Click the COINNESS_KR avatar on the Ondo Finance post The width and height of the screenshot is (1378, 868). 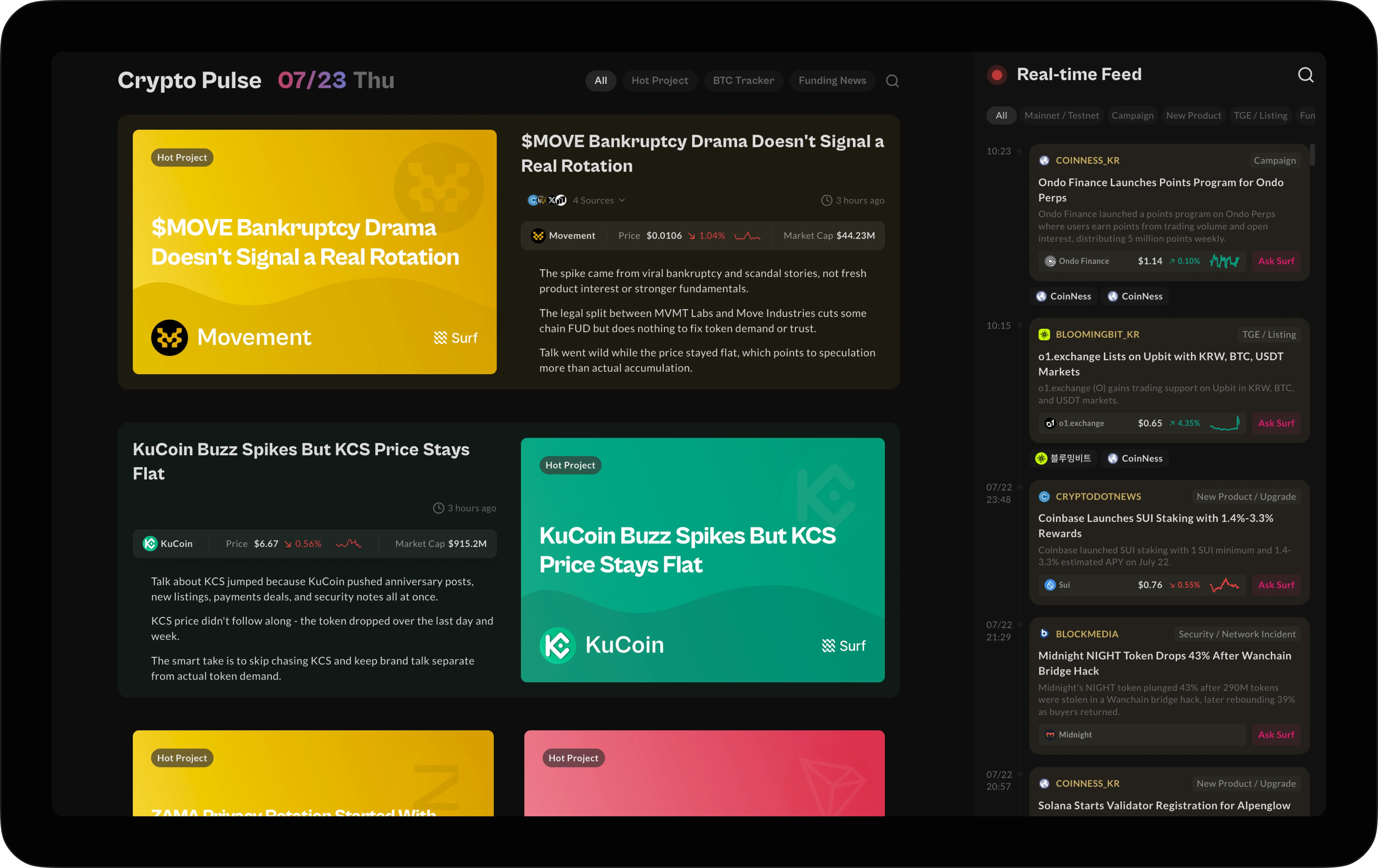[1044, 161]
